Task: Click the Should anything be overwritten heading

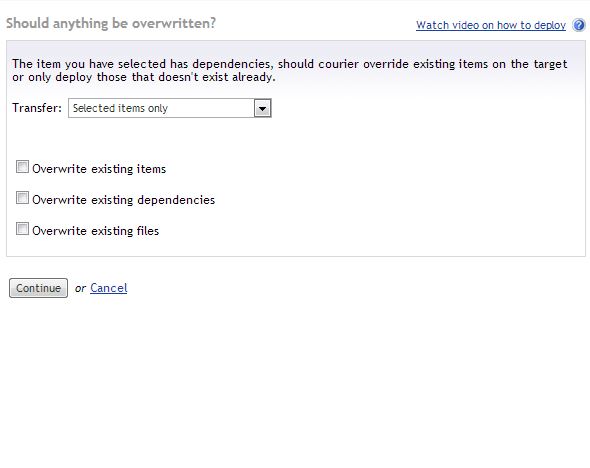Action: click(111, 23)
